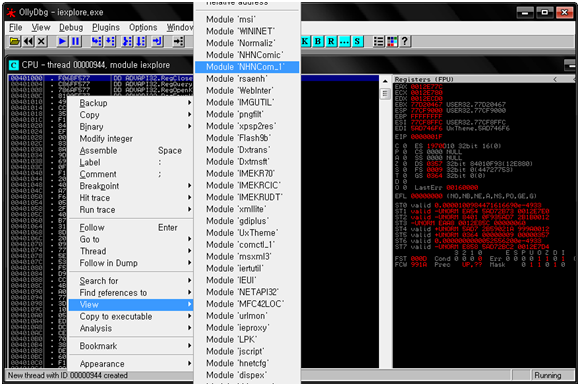This screenshot has width=580, height=386.
Task: Select Module 'jscript' entry
Action: pos(247,351)
